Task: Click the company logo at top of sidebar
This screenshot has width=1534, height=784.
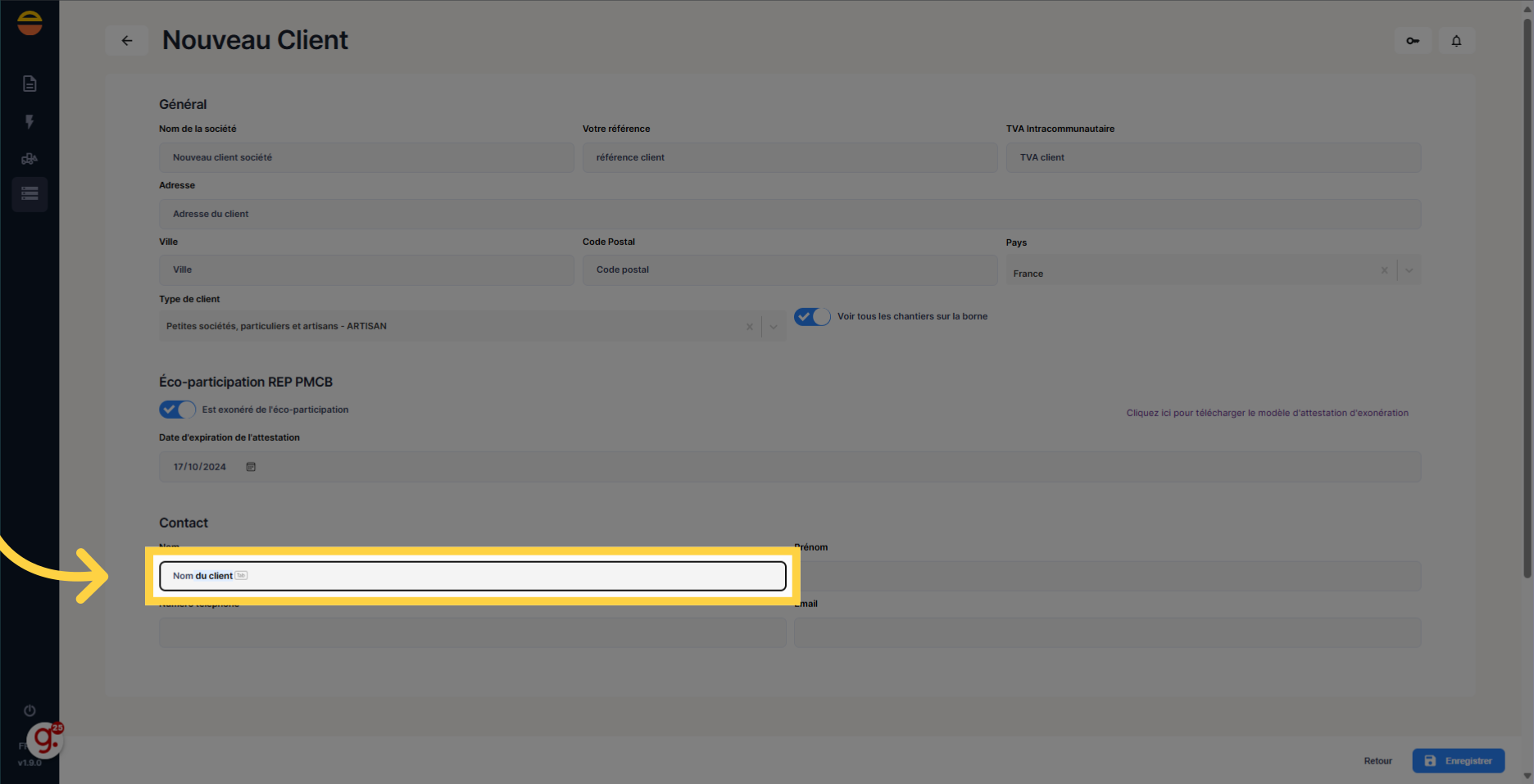Action: [x=29, y=23]
